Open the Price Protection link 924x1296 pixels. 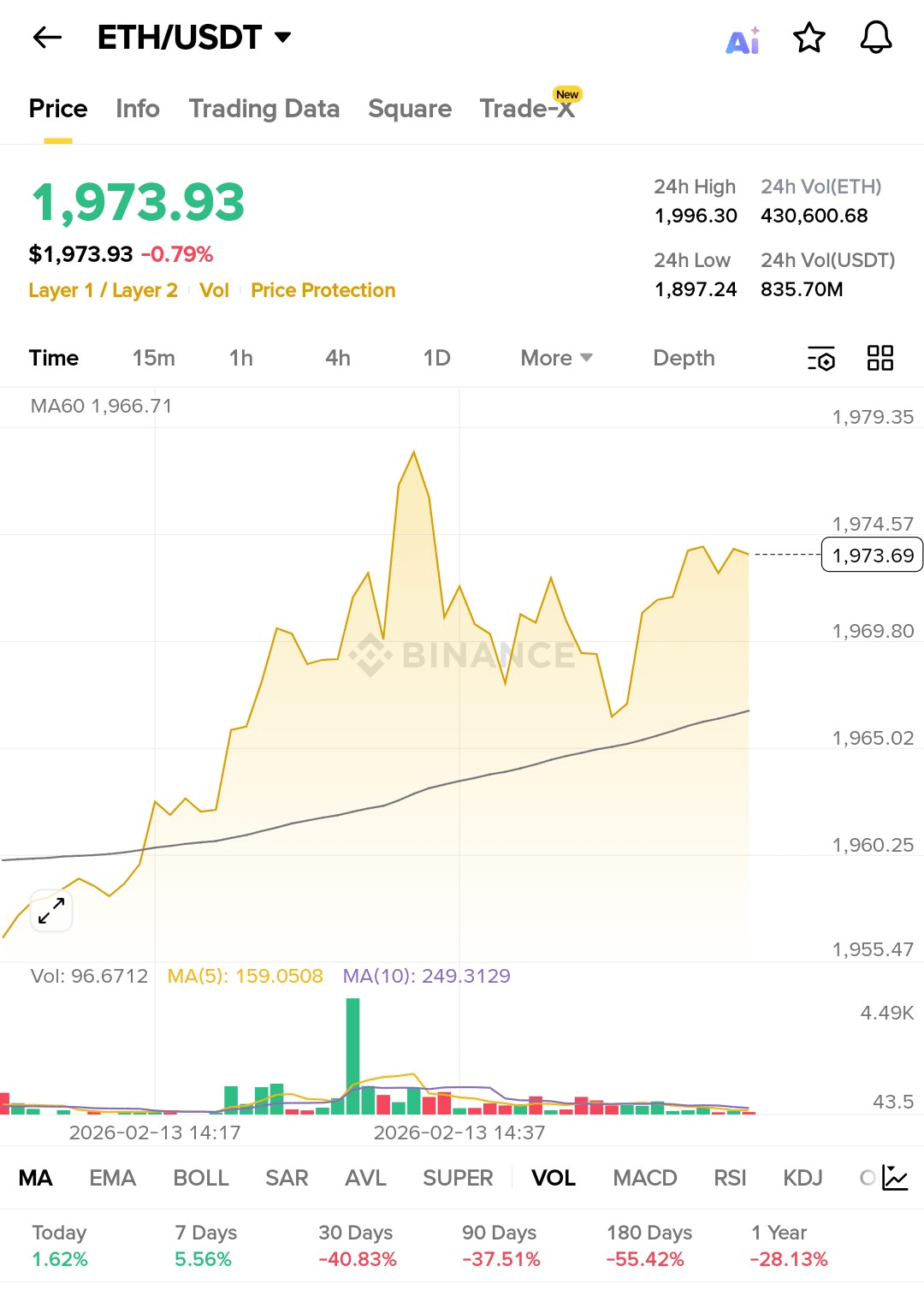coord(323,290)
